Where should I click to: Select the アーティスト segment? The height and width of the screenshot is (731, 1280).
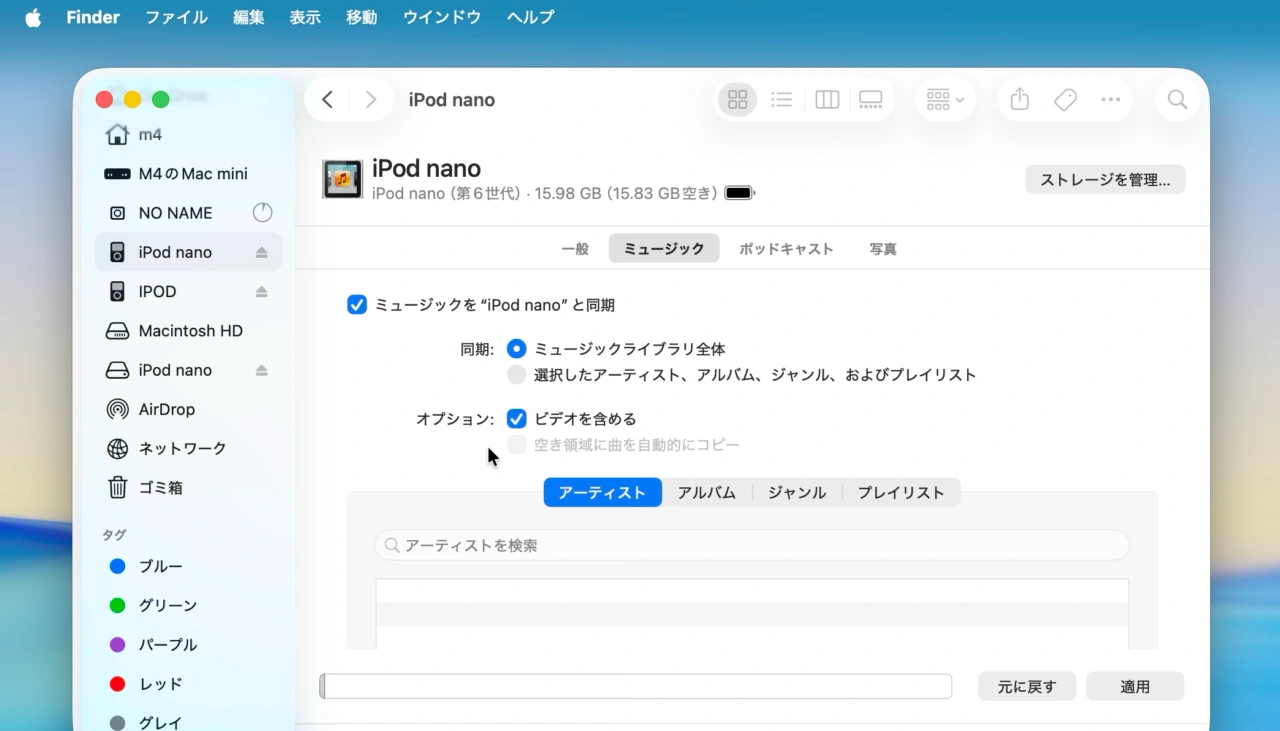pos(603,493)
